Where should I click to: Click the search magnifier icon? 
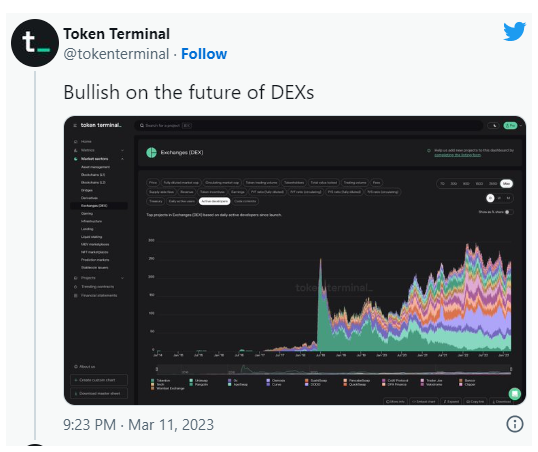pos(142,126)
